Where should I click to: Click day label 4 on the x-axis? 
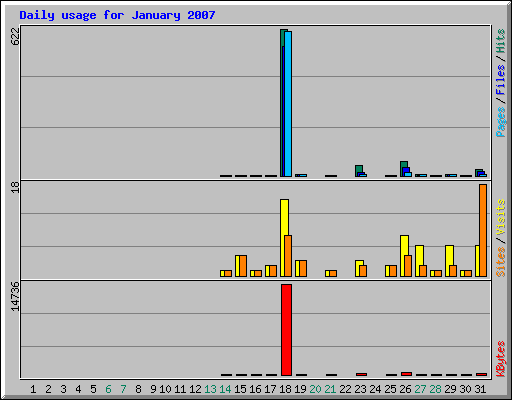click(78, 389)
